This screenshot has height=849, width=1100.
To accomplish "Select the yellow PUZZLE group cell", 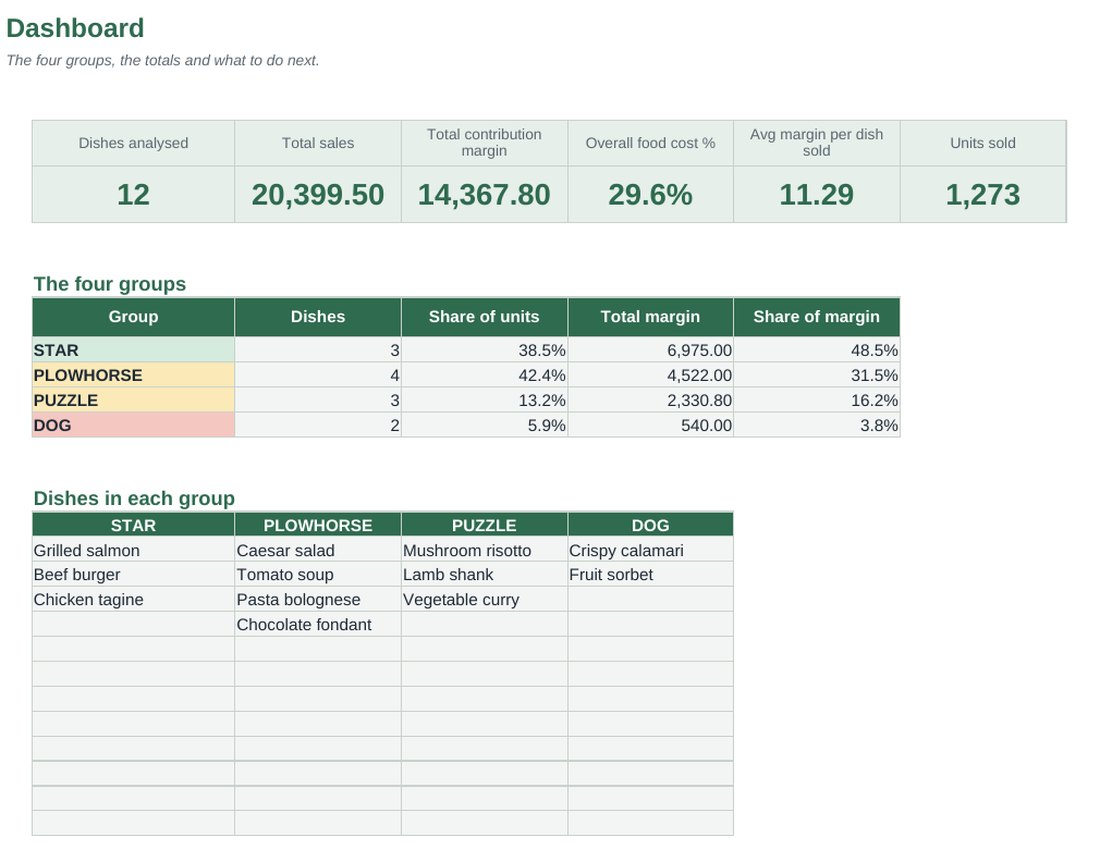I will pyautogui.click(x=133, y=400).
